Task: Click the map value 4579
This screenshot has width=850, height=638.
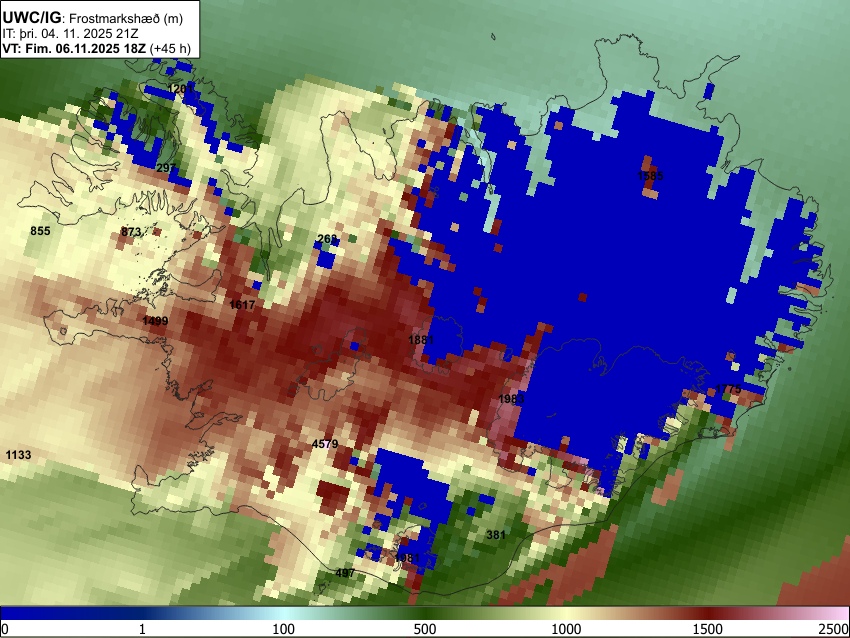Action: pyautogui.click(x=325, y=444)
